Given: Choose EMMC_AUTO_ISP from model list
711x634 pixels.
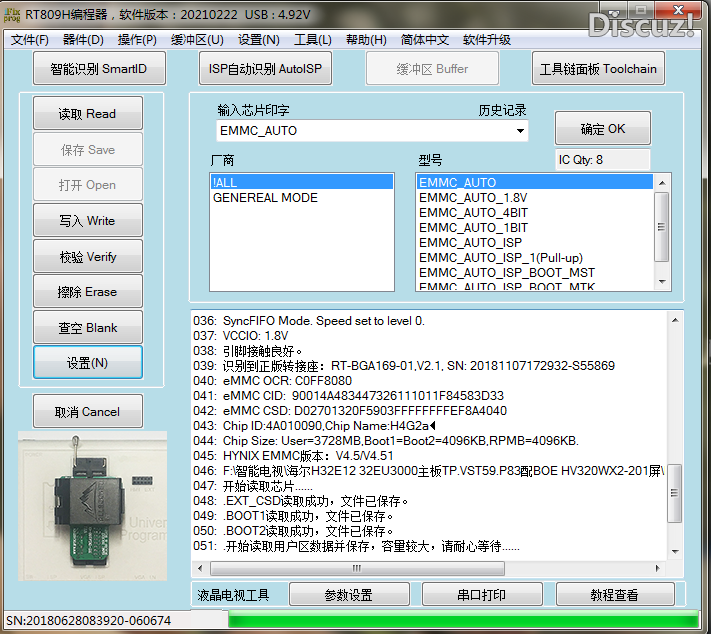Looking at the screenshot, I should click(x=470, y=243).
